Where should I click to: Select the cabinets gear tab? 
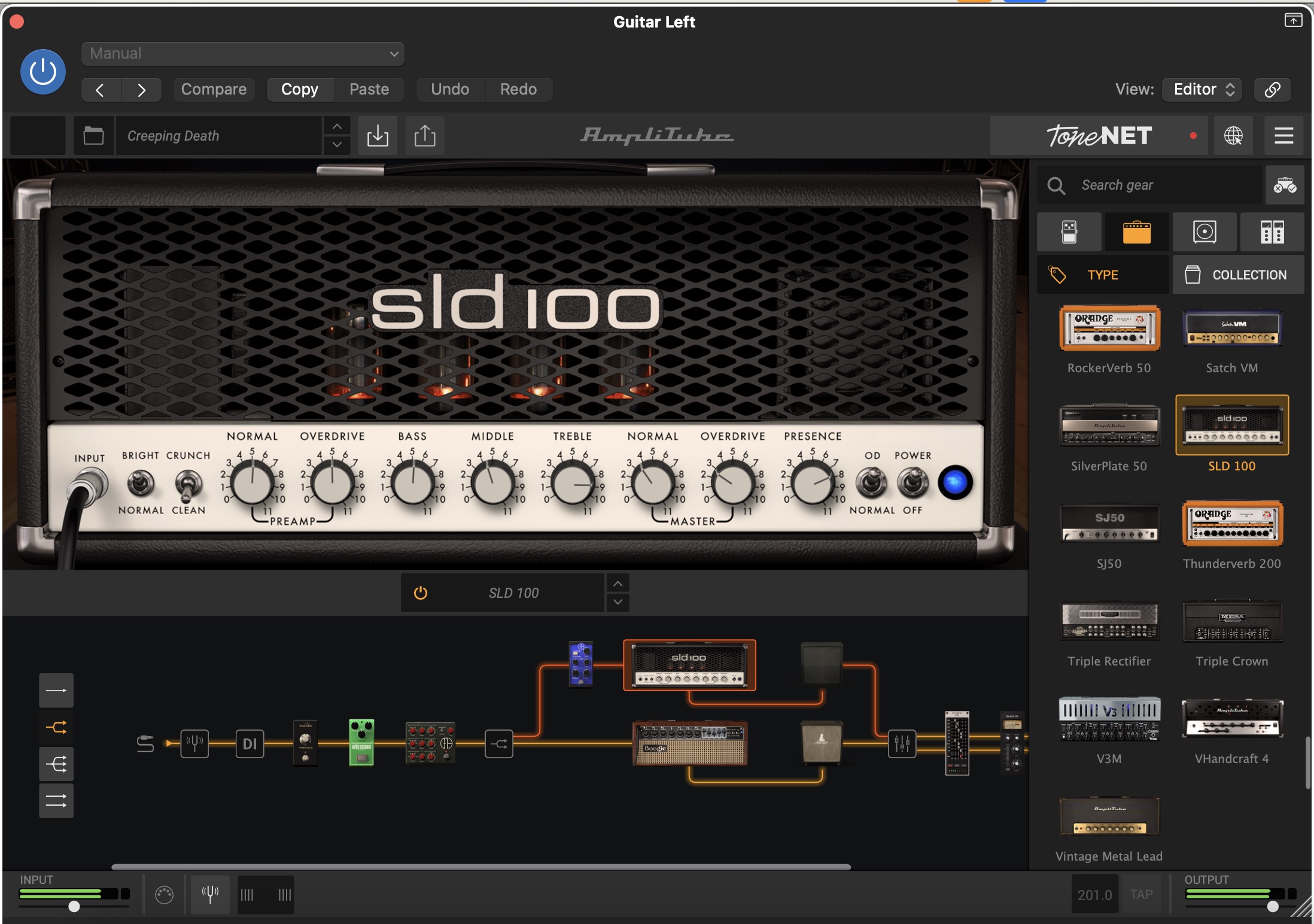pyautogui.click(x=1204, y=232)
